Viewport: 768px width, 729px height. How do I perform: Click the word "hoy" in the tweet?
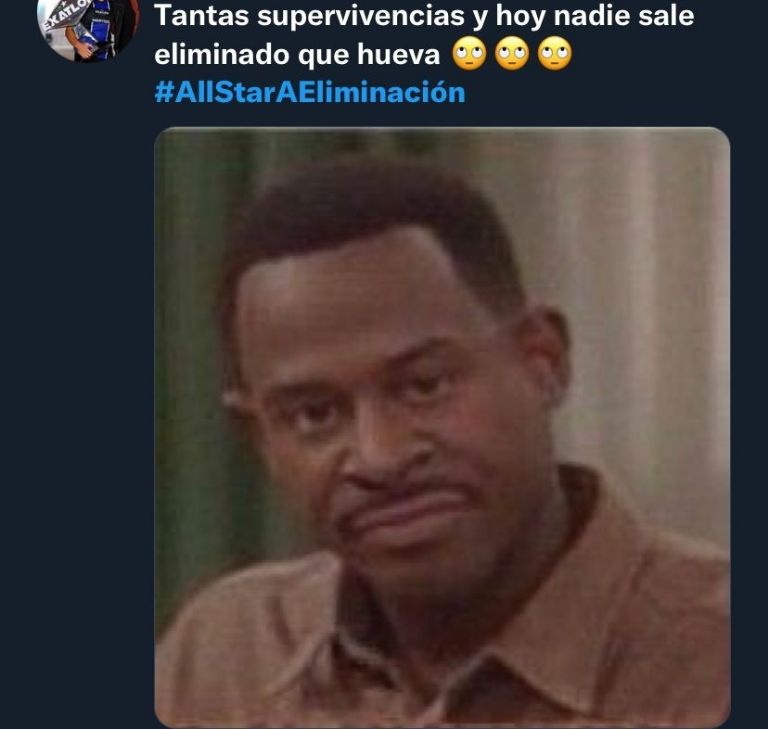pos(521,17)
